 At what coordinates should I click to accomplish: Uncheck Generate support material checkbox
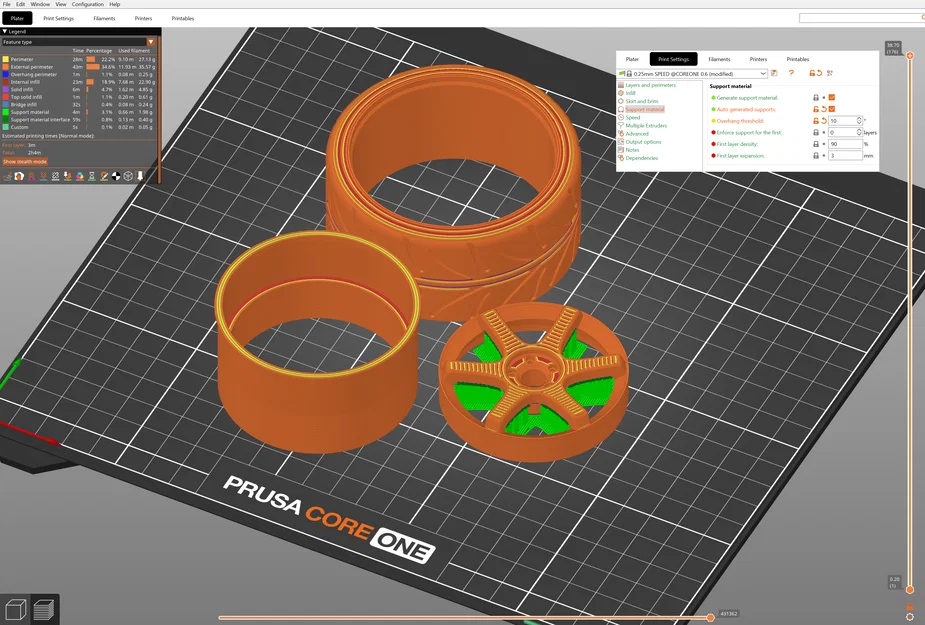click(x=832, y=97)
